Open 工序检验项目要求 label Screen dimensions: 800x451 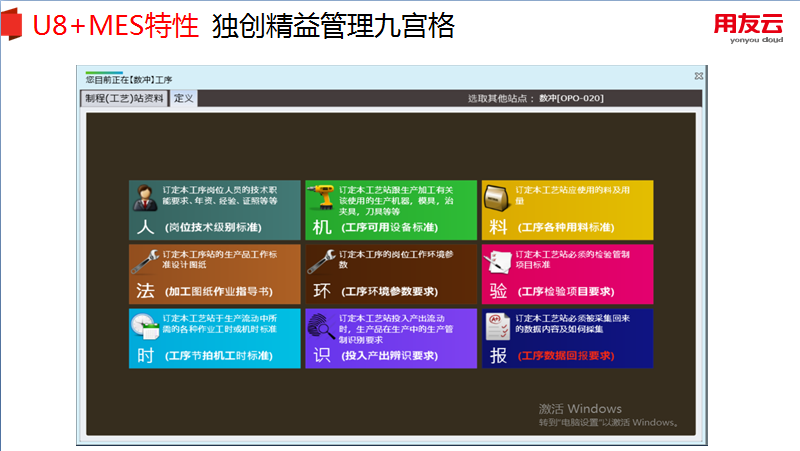(x=566, y=292)
